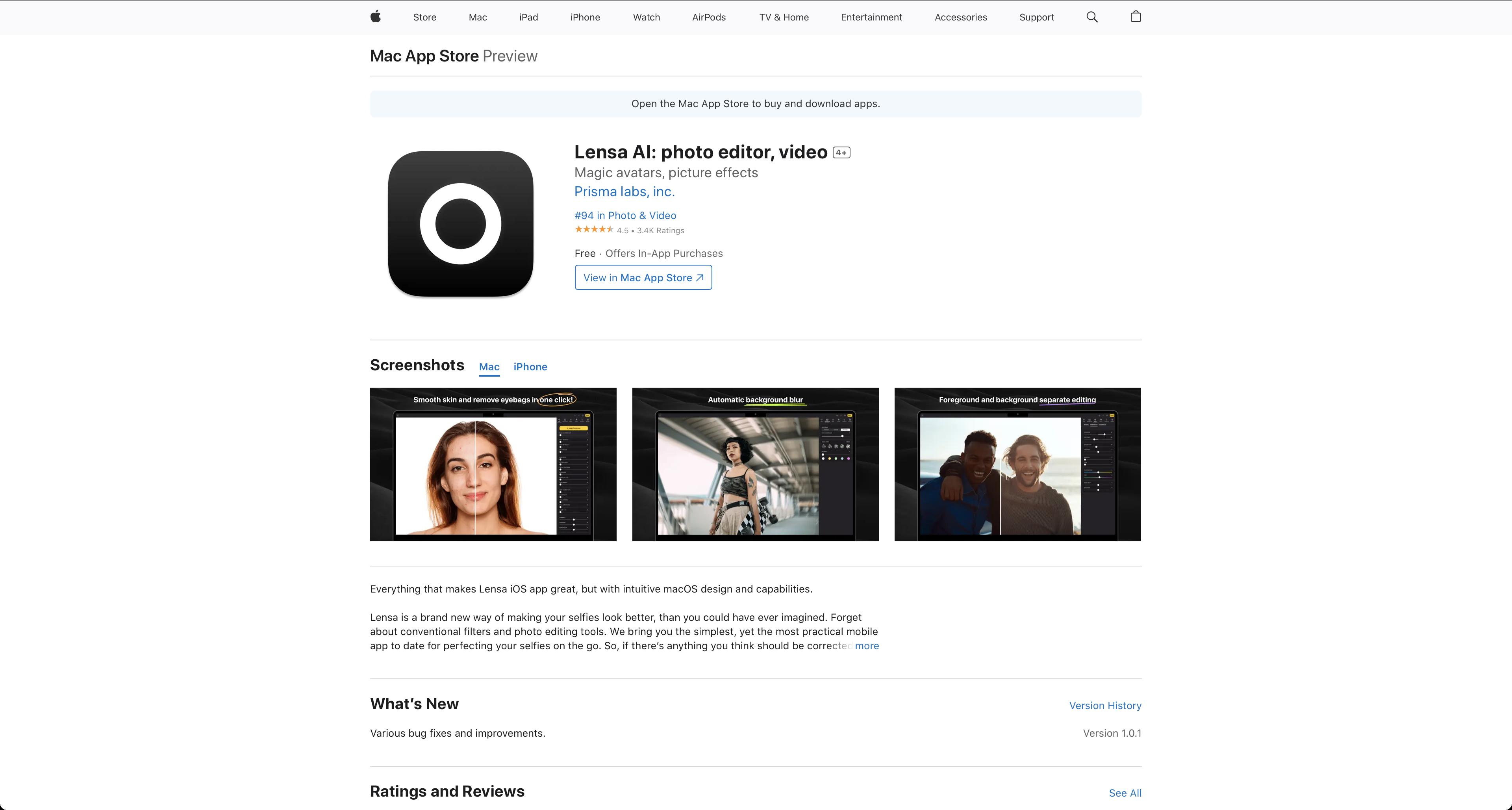This screenshot has height=810, width=1512.
Task: Open the Prisma labs, inc. developer link
Action: (624, 191)
